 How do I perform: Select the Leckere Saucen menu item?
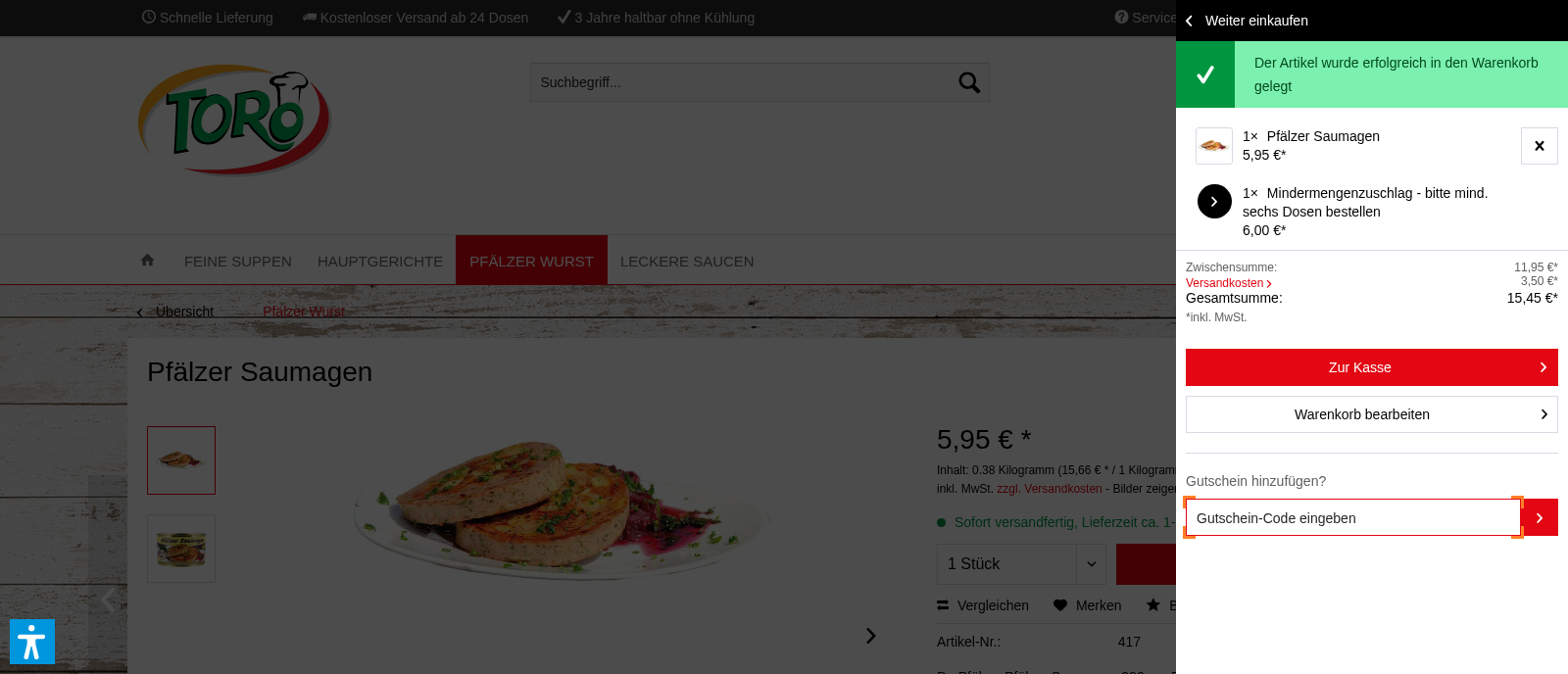coord(687,262)
